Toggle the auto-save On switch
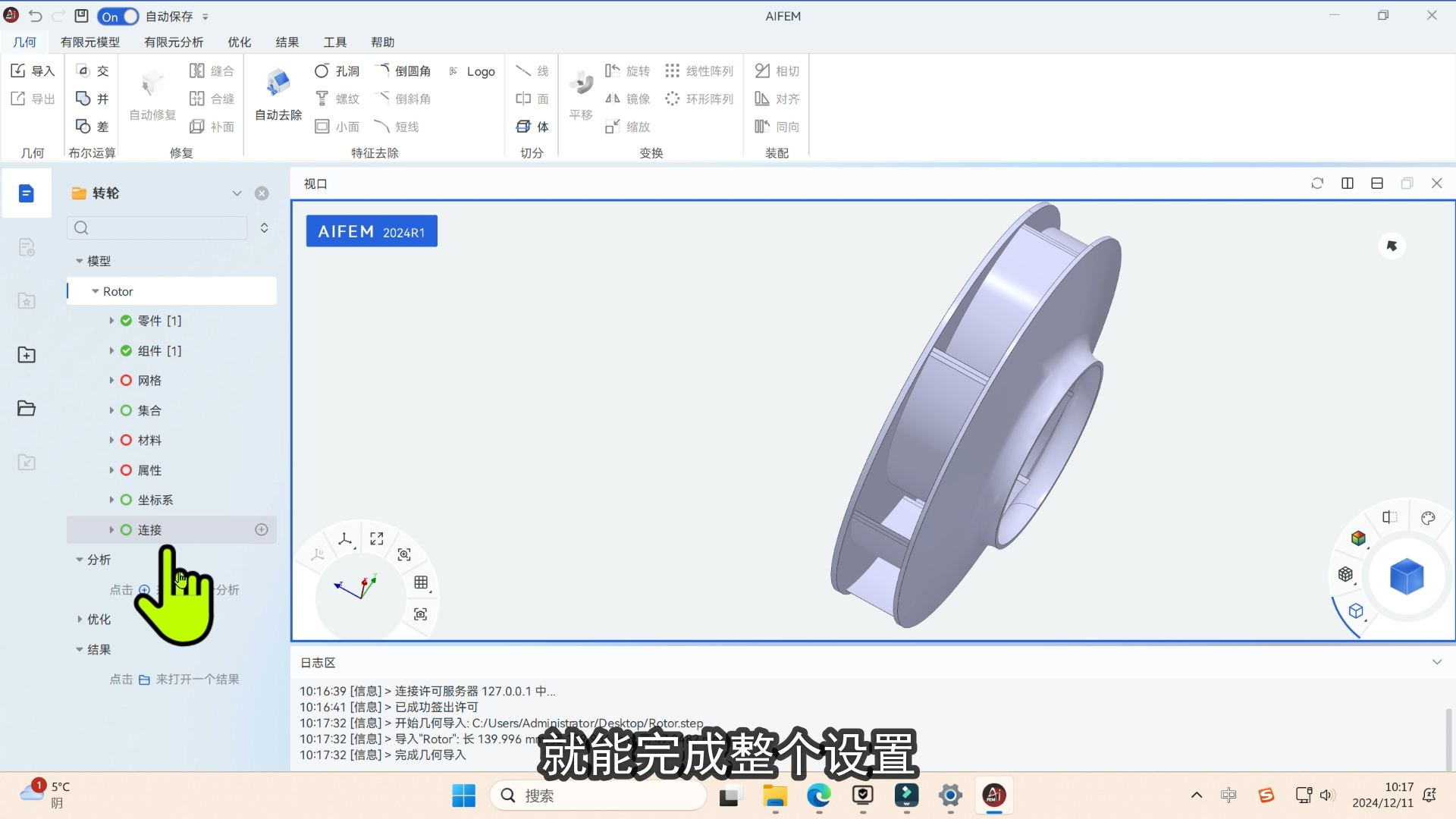This screenshot has height=819, width=1456. point(118,16)
